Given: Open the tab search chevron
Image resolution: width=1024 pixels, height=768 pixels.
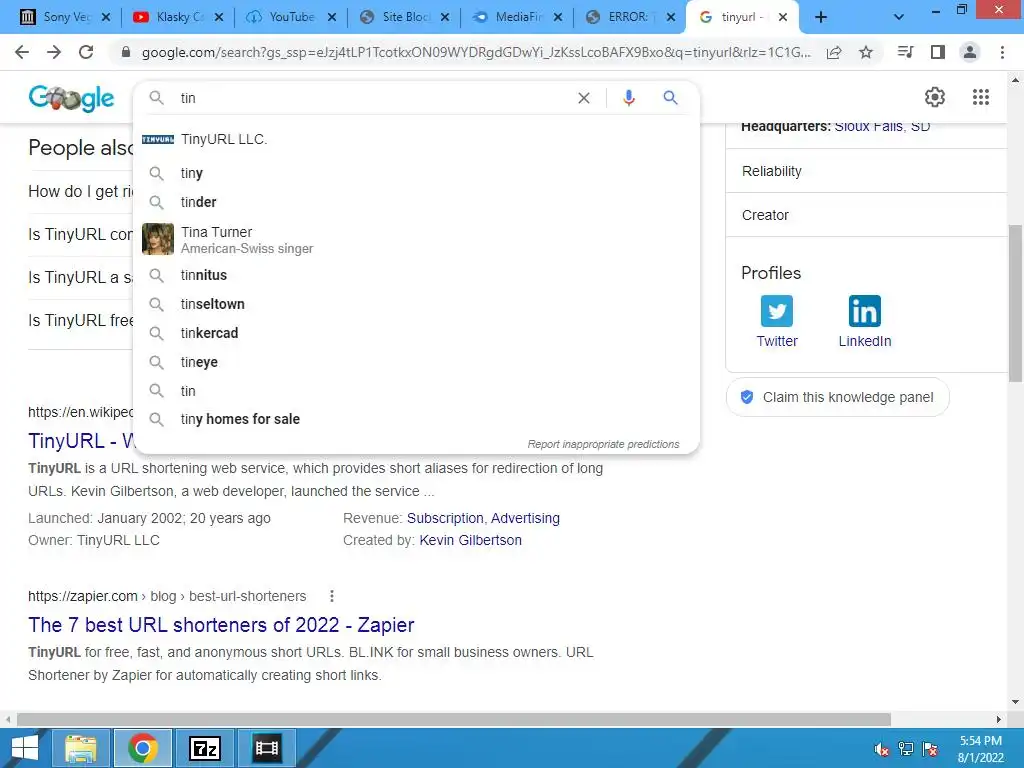Looking at the screenshot, I should point(899,17).
